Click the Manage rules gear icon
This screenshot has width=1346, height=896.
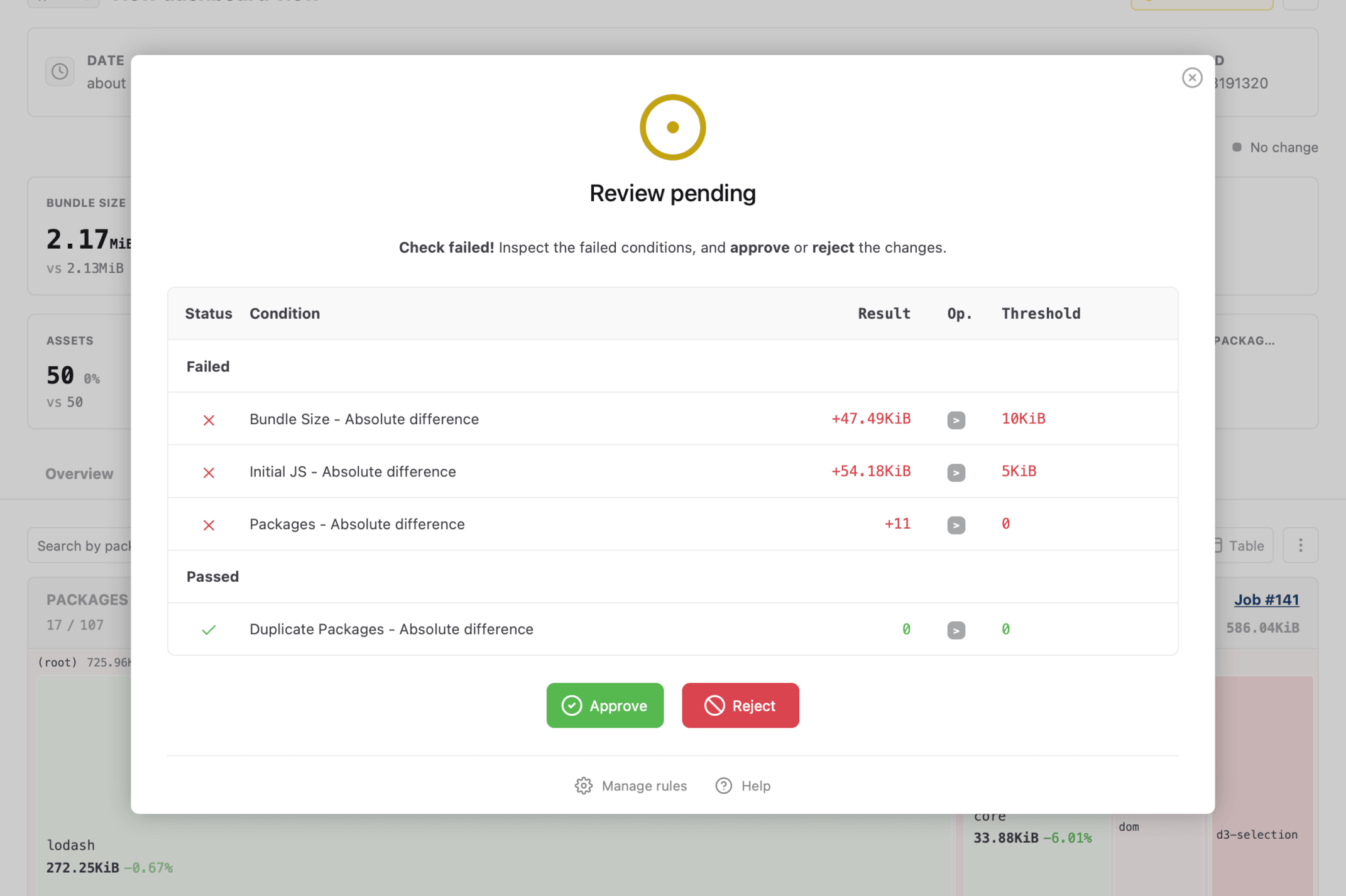(584, 785)
